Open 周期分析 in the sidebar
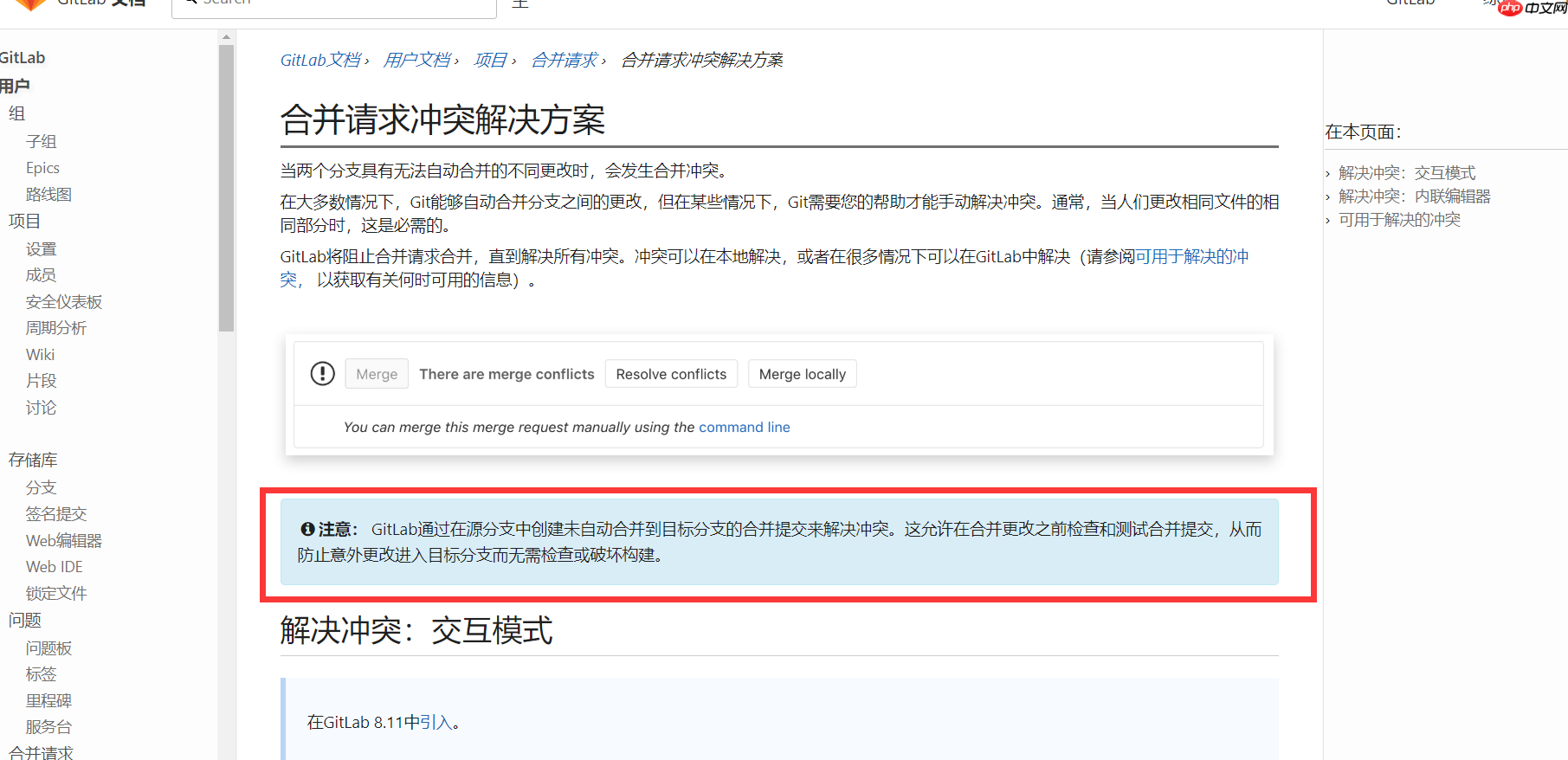The image size is (1568, 760). click(x=56, y=328)
